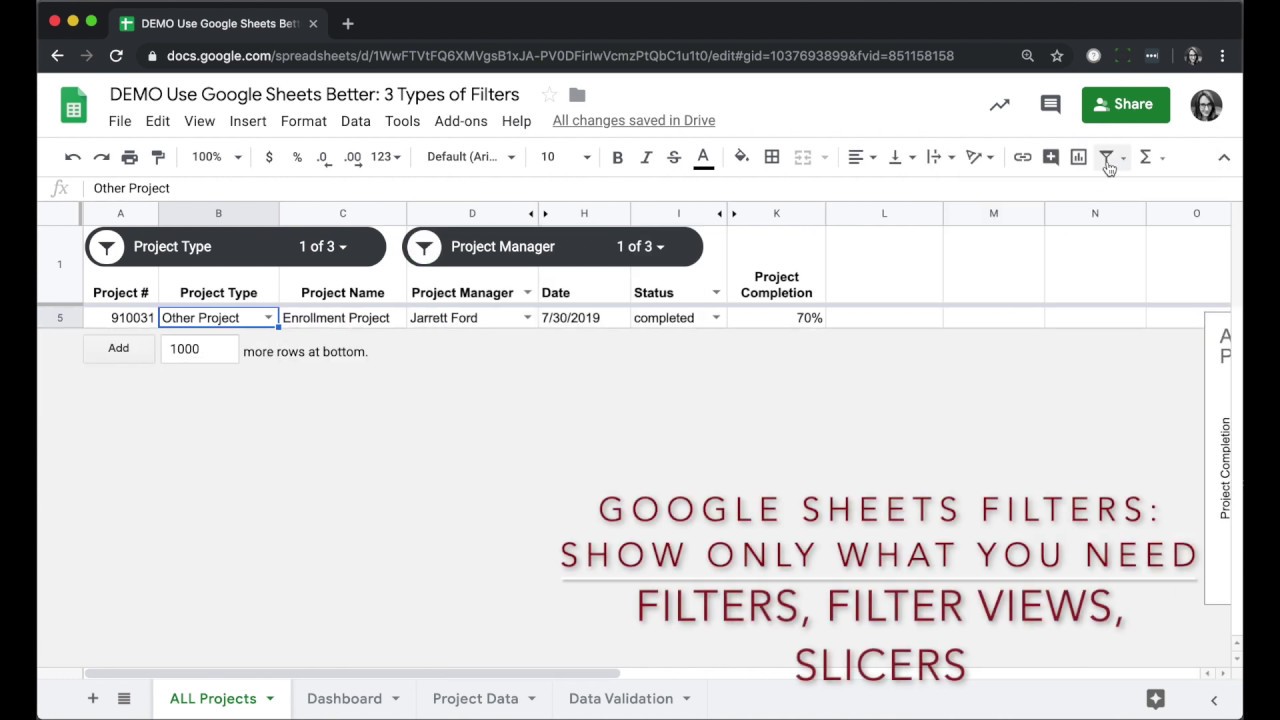
Task: Open more number formats 123 dropdown
Action: point(385,157)
